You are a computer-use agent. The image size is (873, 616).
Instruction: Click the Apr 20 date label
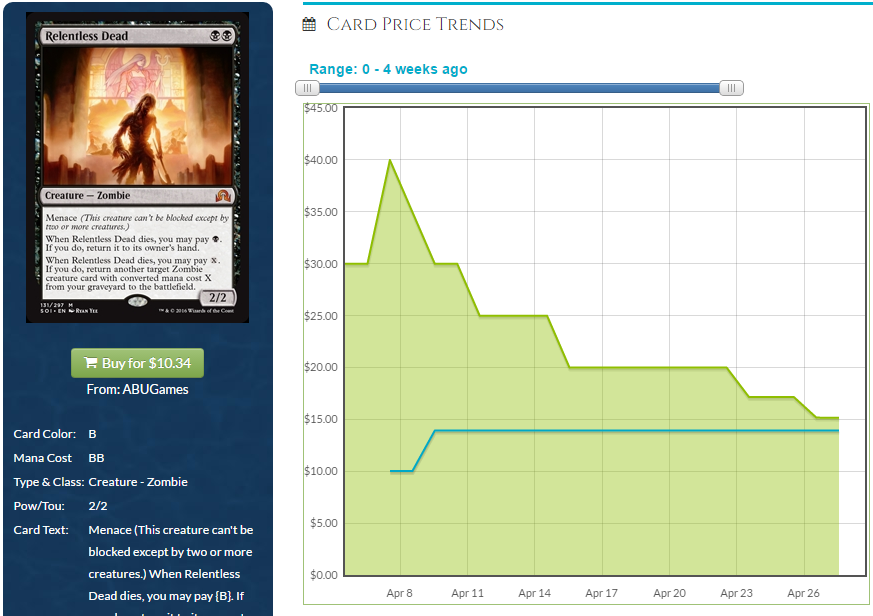point(669,593)
